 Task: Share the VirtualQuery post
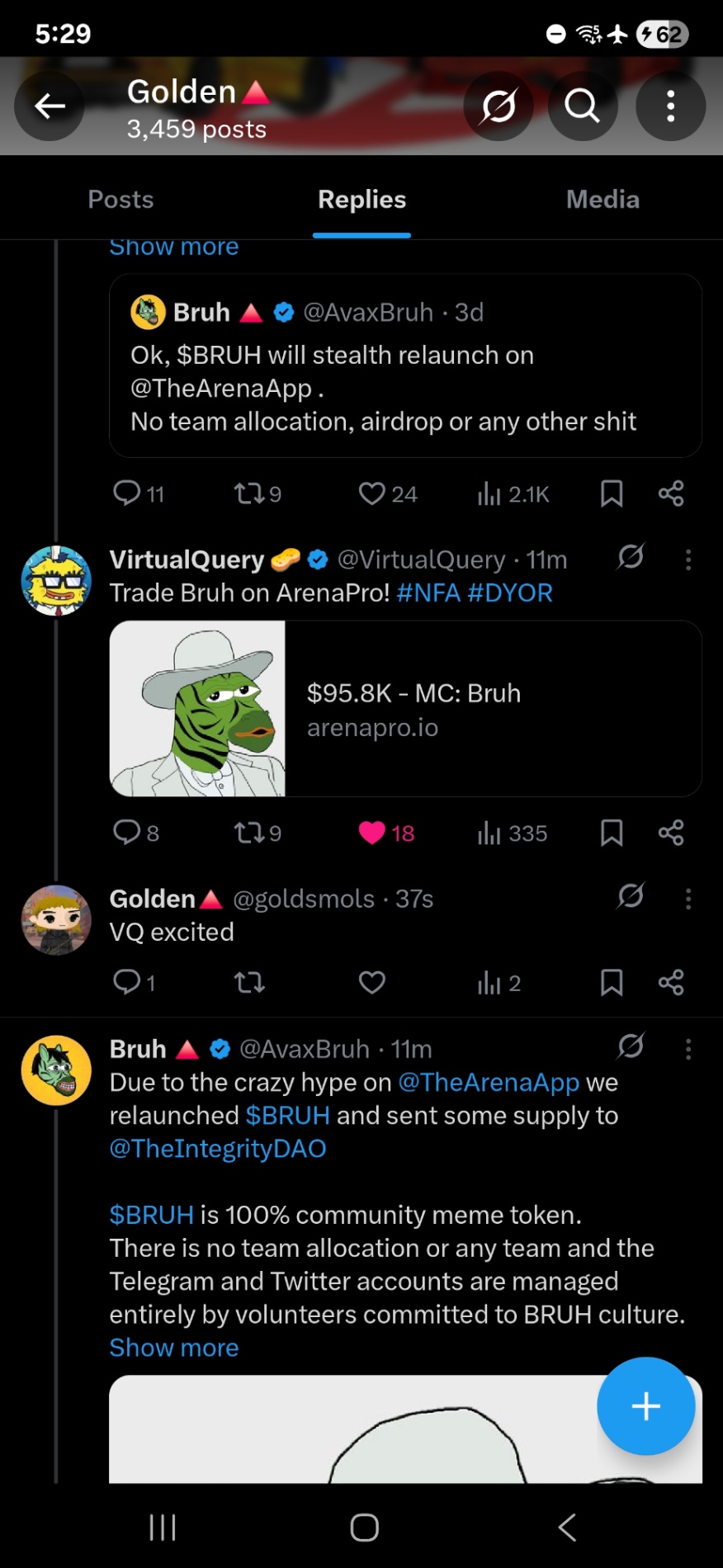671,833
